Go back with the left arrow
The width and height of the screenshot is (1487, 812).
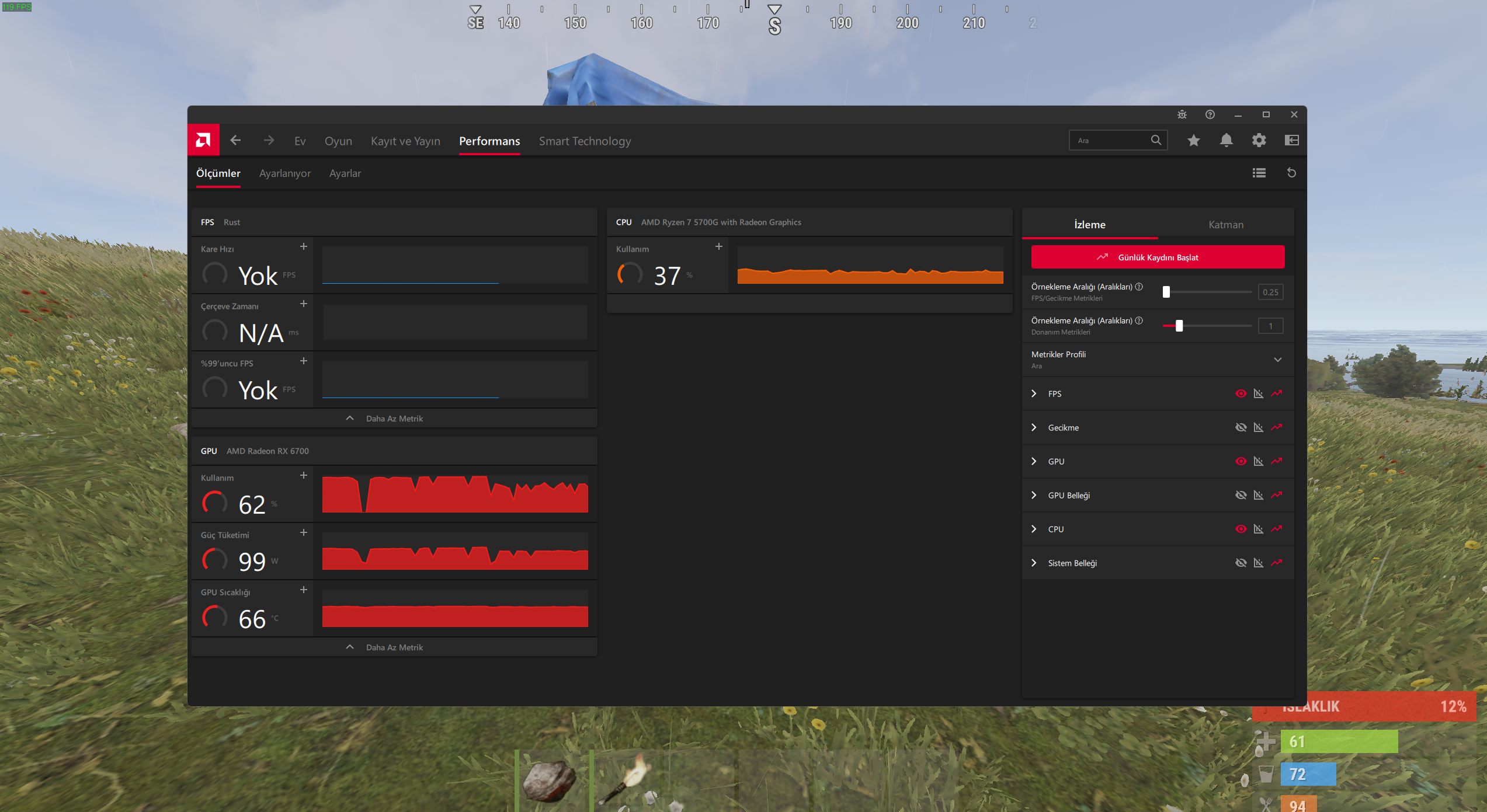(x=235, y=141)
